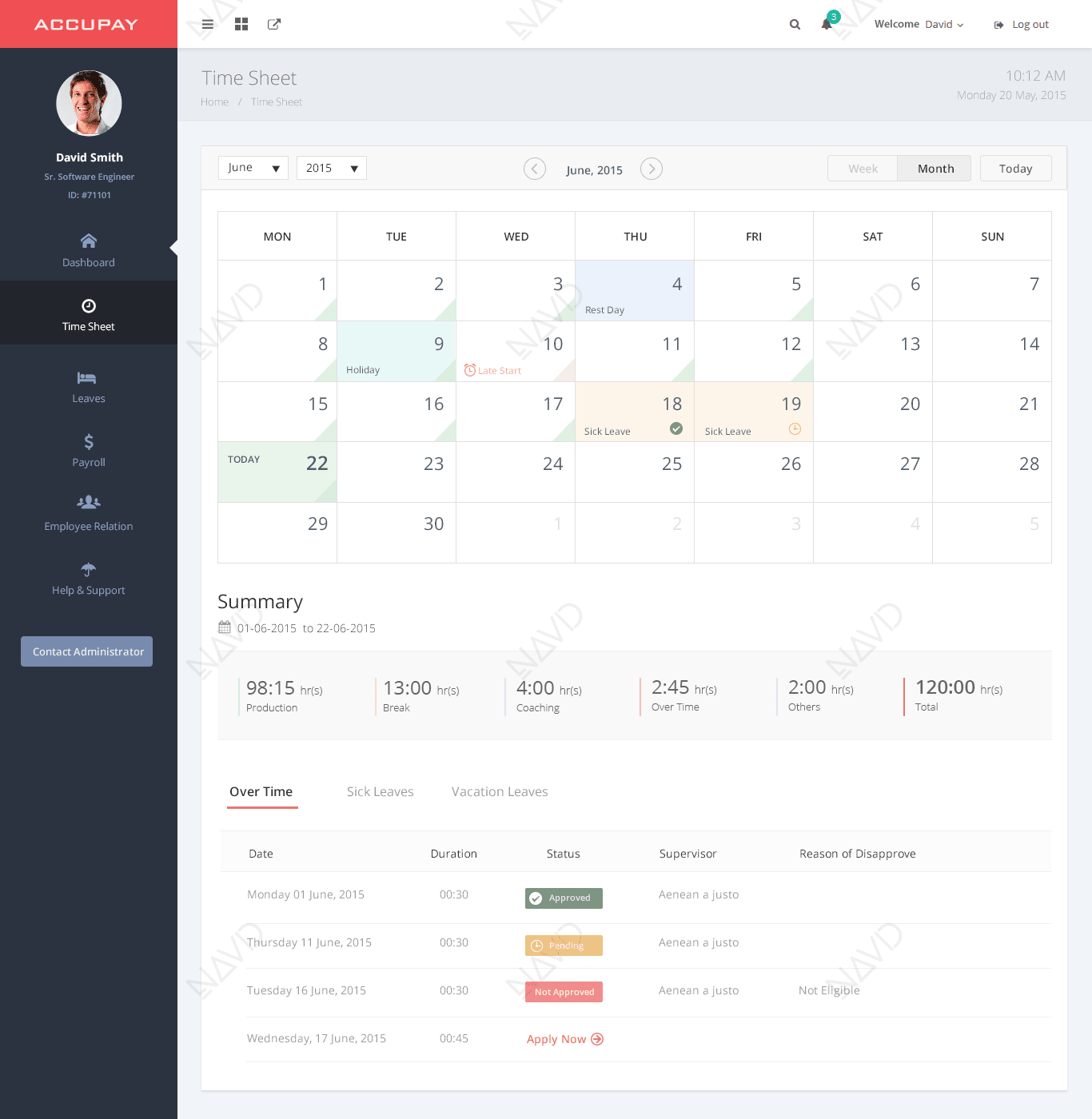Click Apply Now for 17 June
The image size is (1092, 1119).
pos(565,1039)
